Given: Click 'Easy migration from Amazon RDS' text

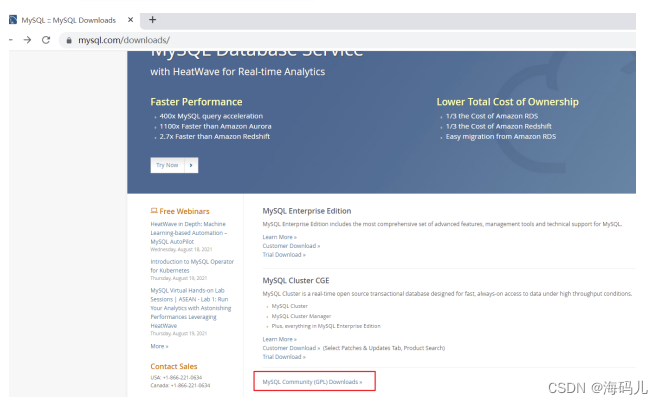Looking at the screenshot, I should coord(501,136).
